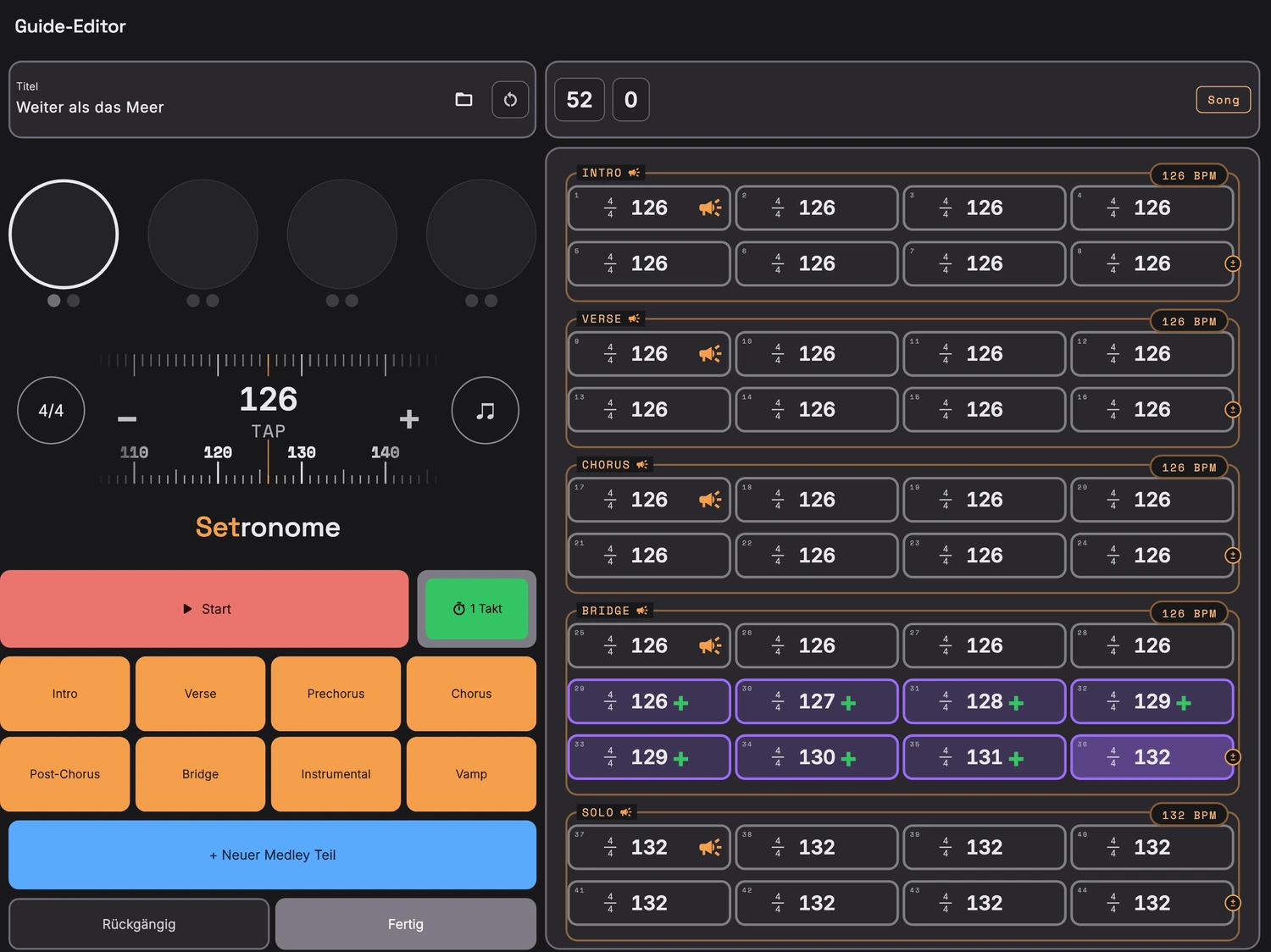
Task: Click the reset icon next to the title
Action: click(510, 100)
